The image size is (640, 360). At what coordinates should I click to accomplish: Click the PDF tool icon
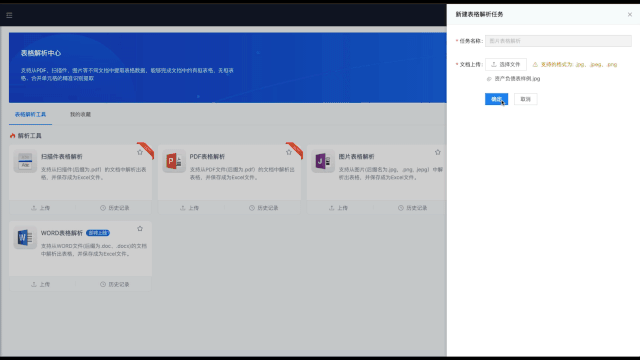(174, 161)
